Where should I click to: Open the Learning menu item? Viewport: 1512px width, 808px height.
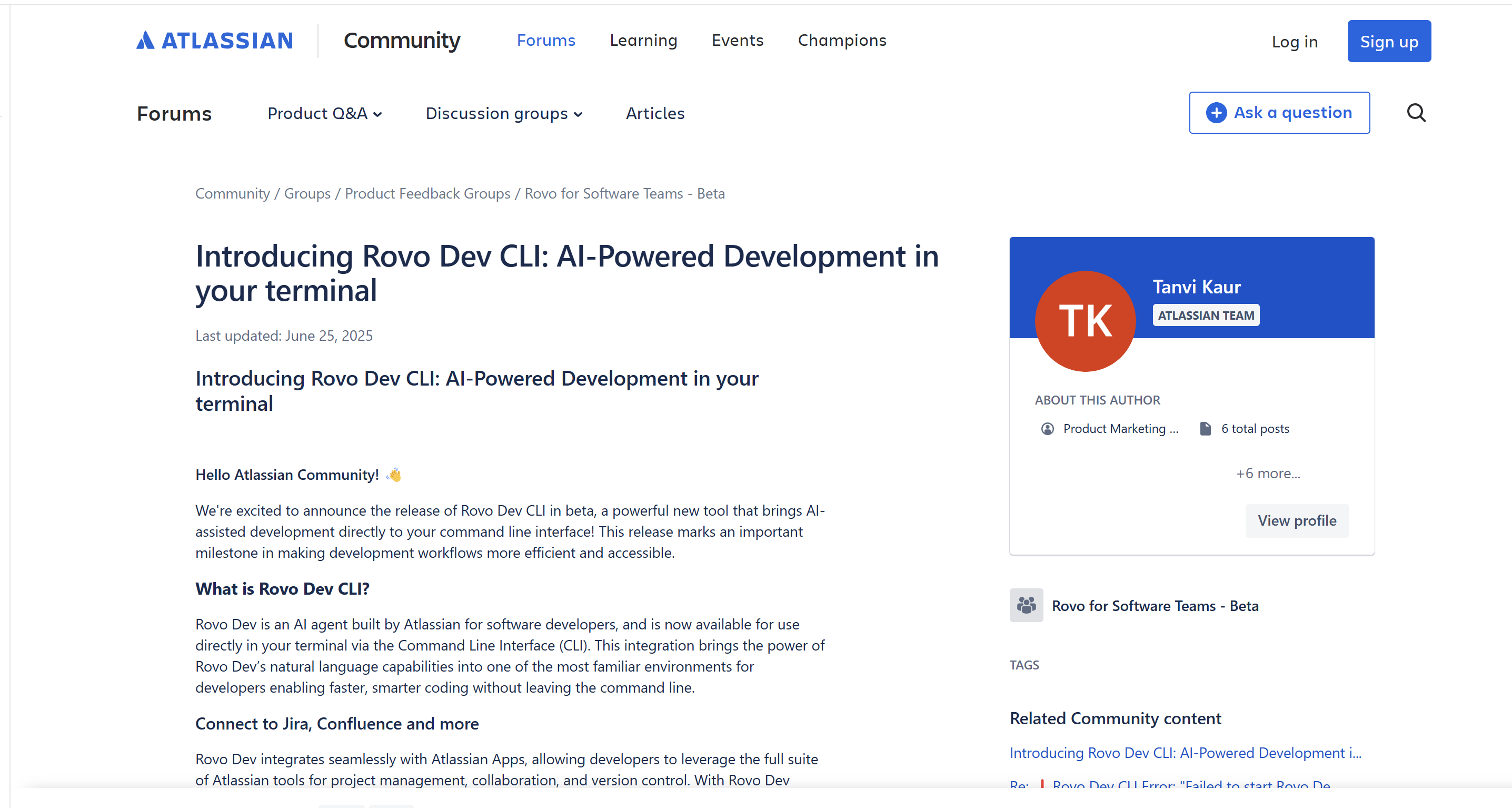[x=643, y=41]
